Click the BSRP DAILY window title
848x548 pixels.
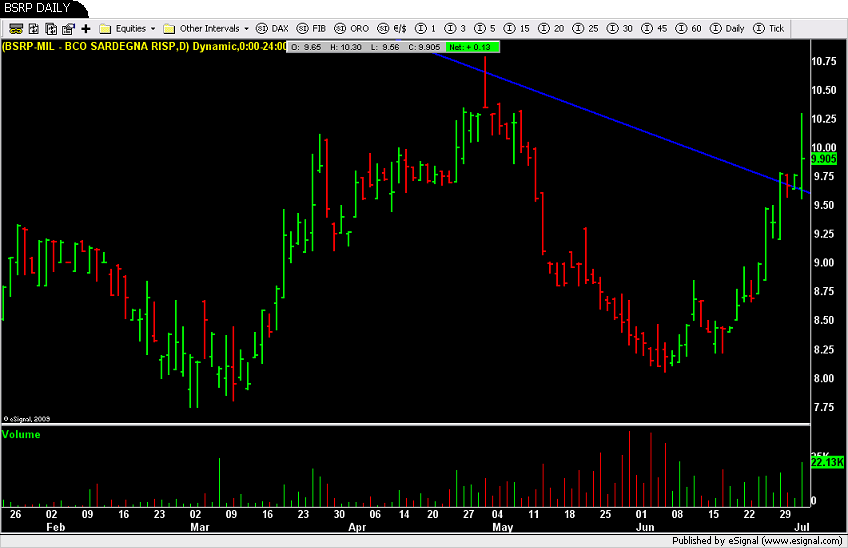(x=37, y=8)
